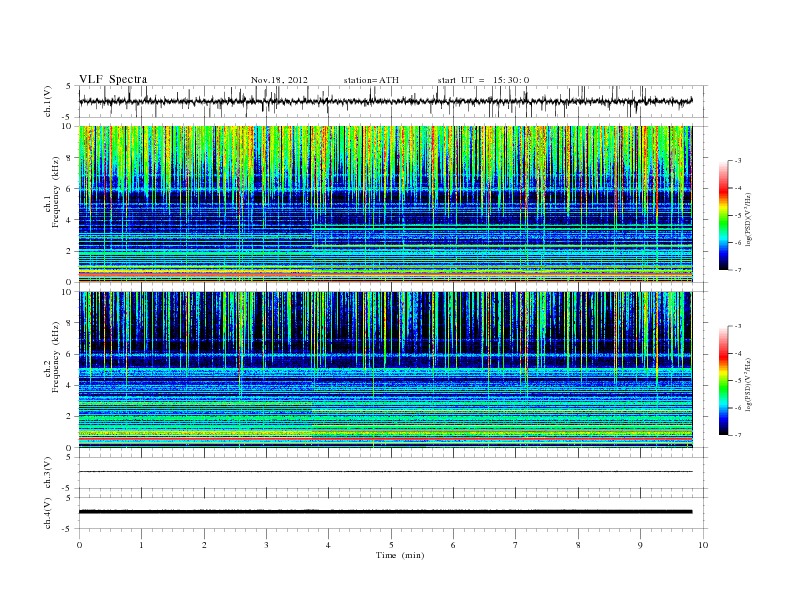This screenshot has height=612, width=792.
Task: Click the "VLF Spectra" plot title
Action: click(x=113, y=79)
